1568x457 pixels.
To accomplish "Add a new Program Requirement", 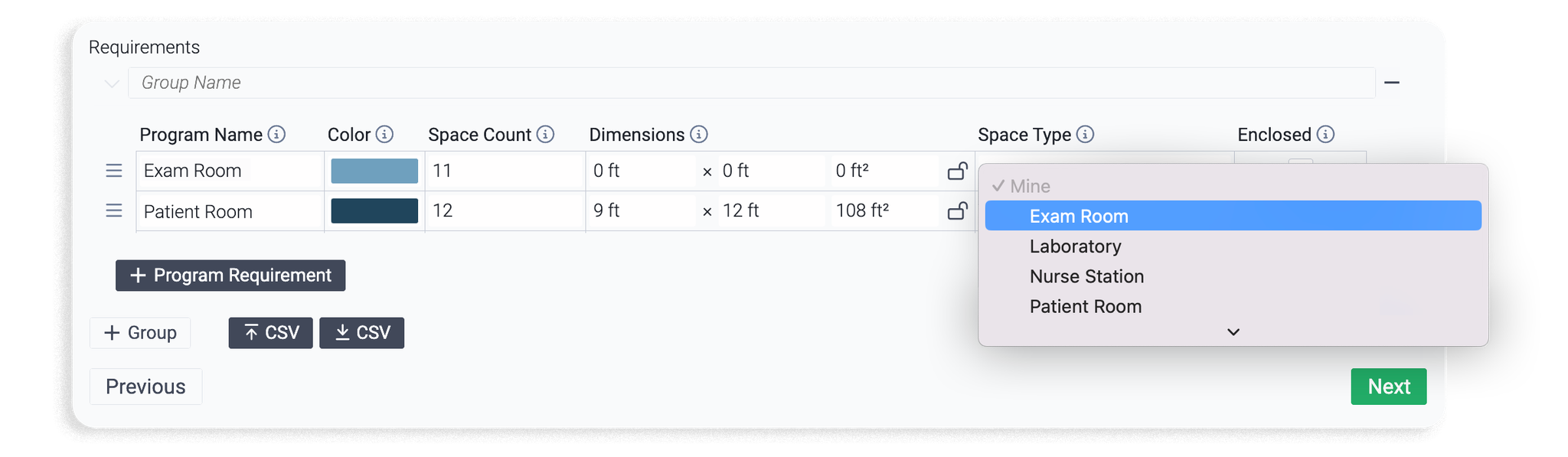I will tap(230, 276).
